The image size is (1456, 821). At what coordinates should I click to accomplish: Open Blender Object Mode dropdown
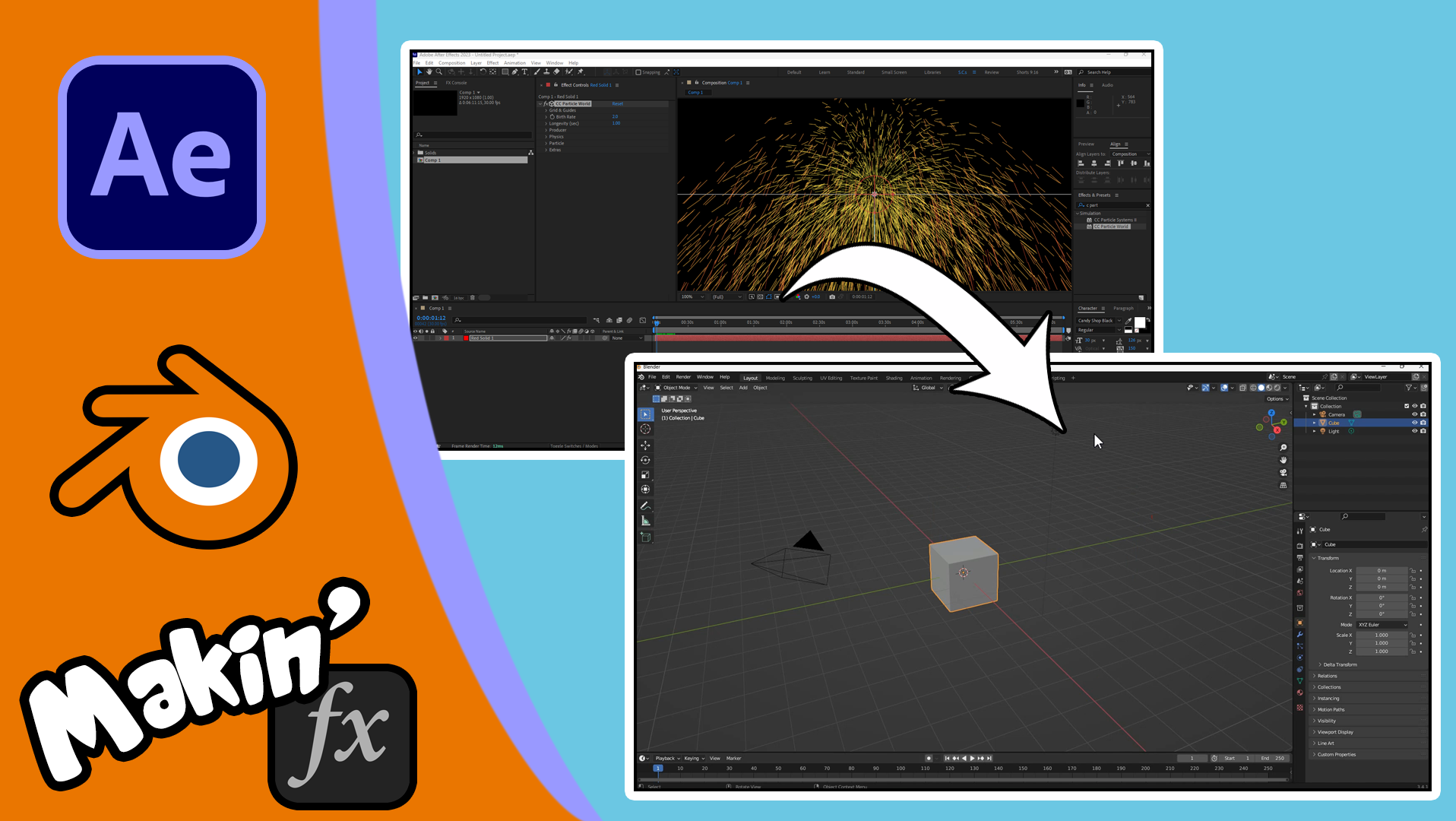(x=676, y=388)
